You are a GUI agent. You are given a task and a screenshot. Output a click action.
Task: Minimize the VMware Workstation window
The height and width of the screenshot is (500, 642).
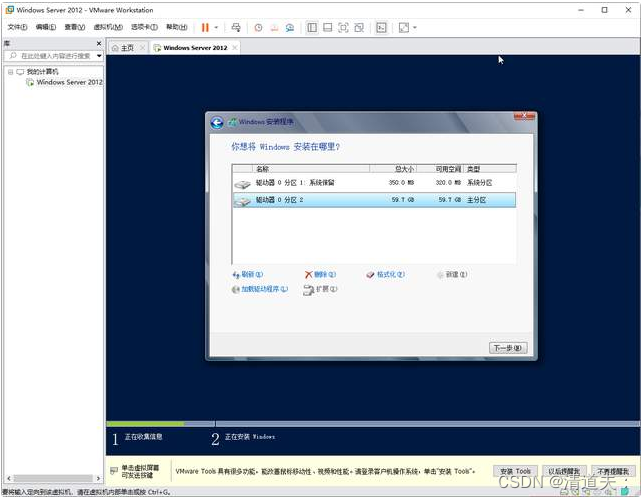(x=581, y=10)
